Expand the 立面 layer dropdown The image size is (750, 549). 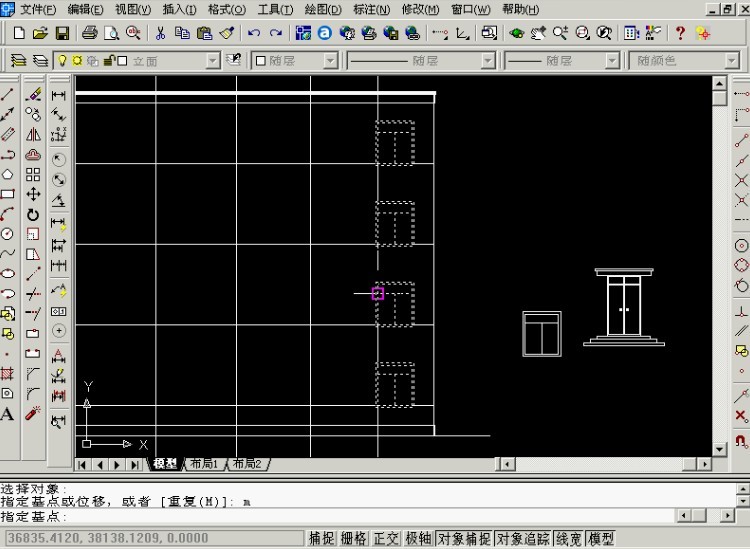(213, 61)
